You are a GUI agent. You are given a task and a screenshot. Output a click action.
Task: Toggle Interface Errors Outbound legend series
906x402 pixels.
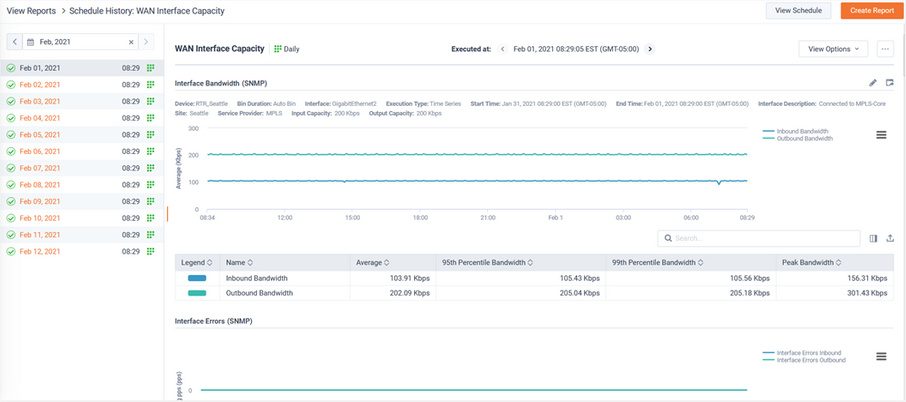coord(804,360)
